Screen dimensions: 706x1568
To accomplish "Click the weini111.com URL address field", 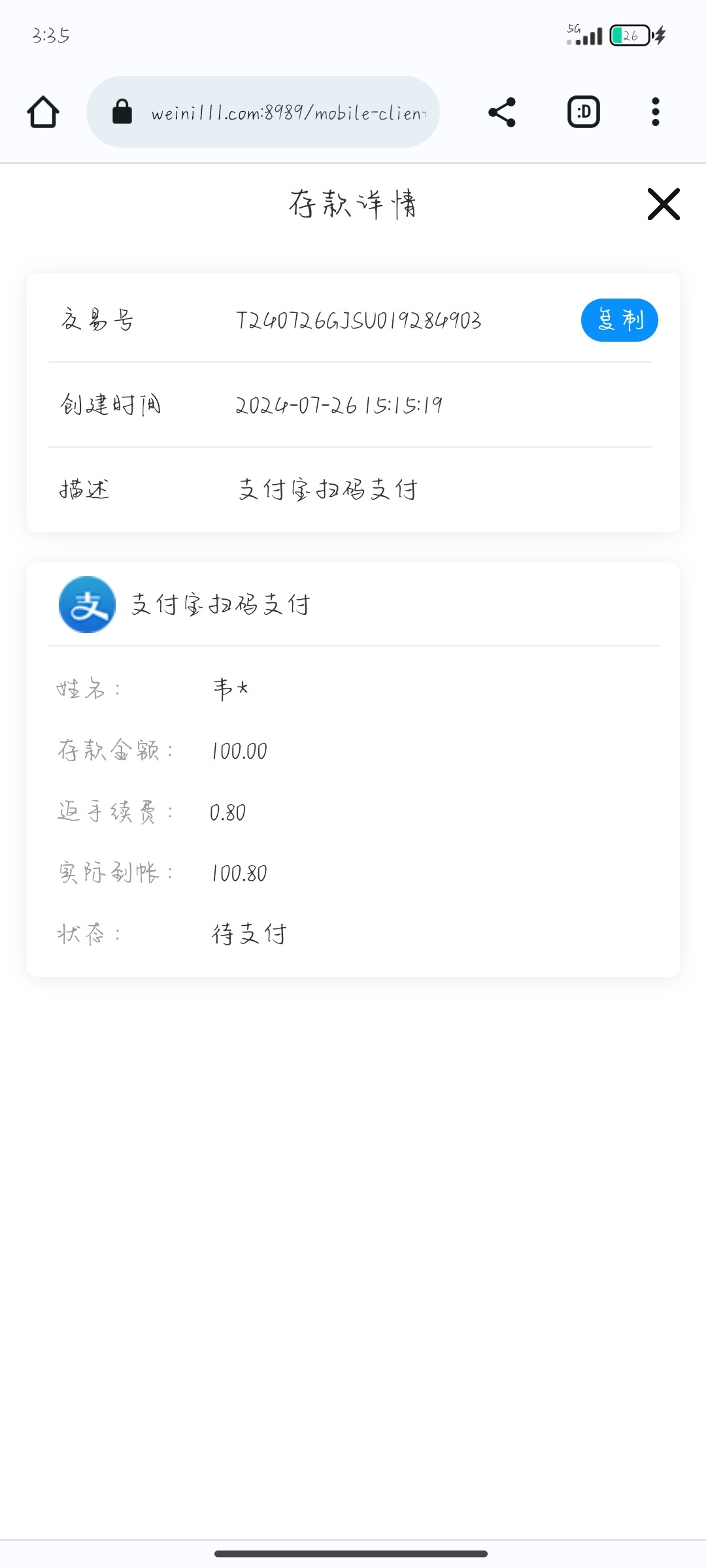I will pos(288,113).
